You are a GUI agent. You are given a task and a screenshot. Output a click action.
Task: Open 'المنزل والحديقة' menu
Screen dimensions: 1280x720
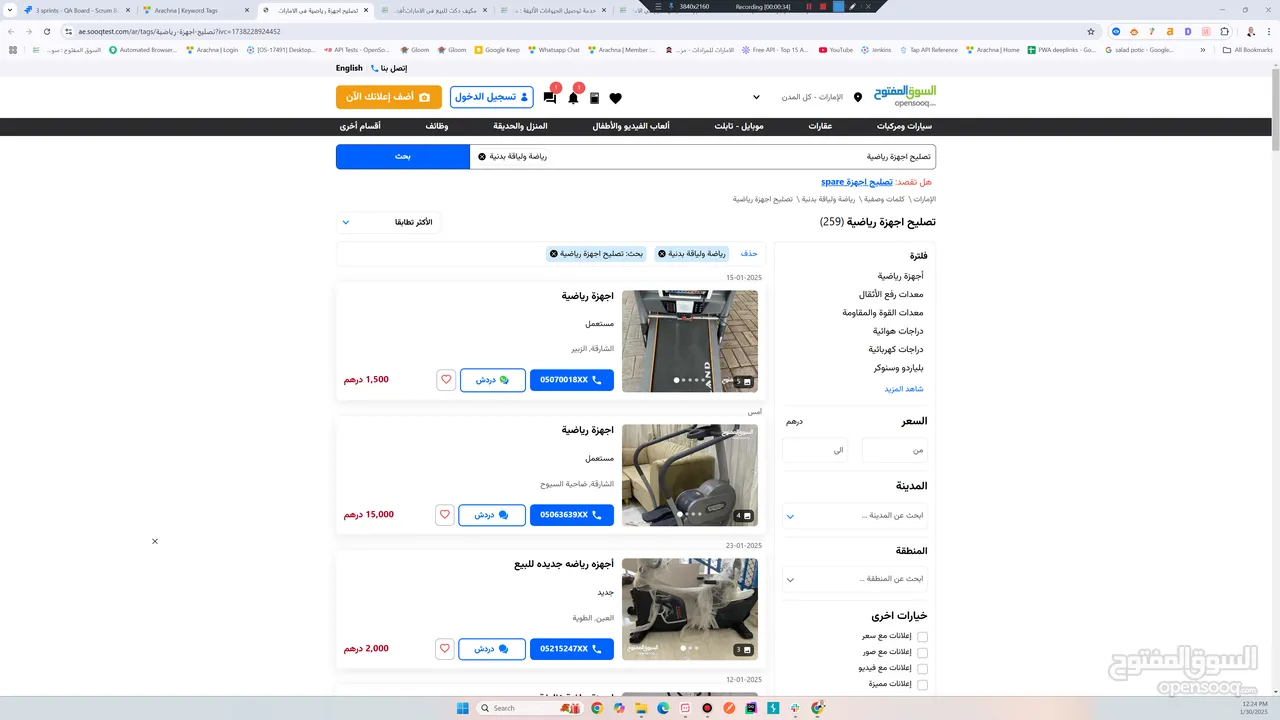tap(520, 127)
